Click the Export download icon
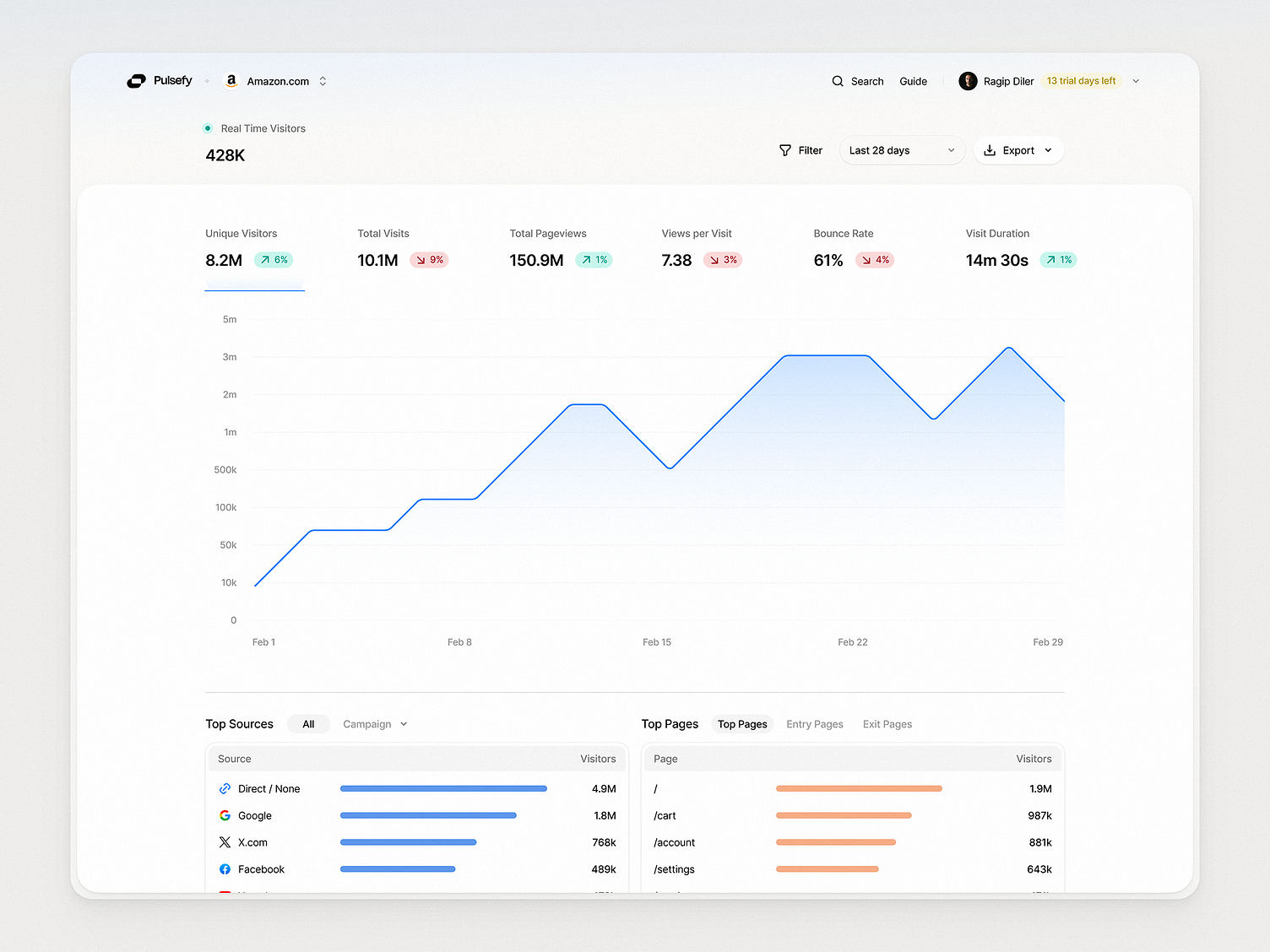Image resolution: width=1270 pixels, height=952 pixels. 990,150
